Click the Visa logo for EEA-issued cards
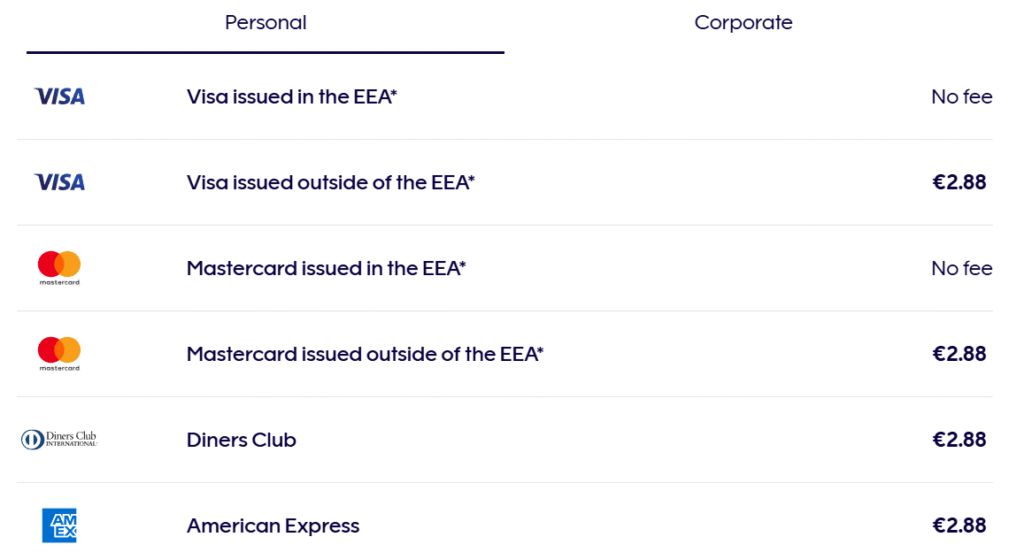The height and width of the screenshot is (560, 1024). pyautogui.click(x=59, y=97)
